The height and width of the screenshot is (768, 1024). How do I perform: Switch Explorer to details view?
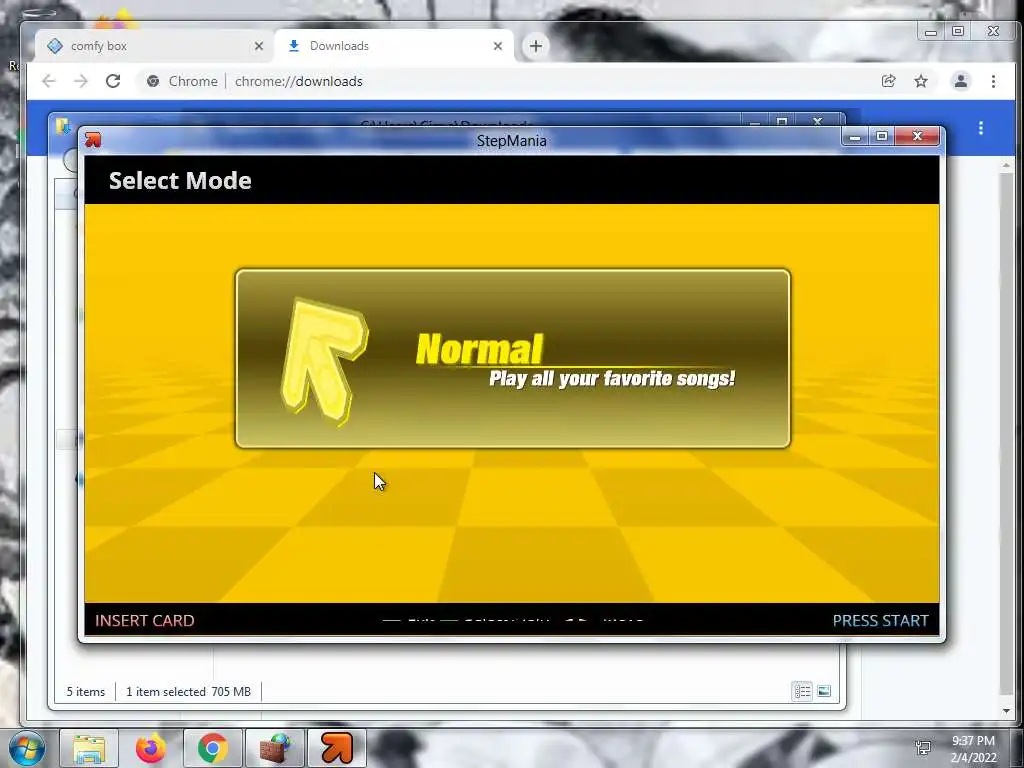coord(802,691)
